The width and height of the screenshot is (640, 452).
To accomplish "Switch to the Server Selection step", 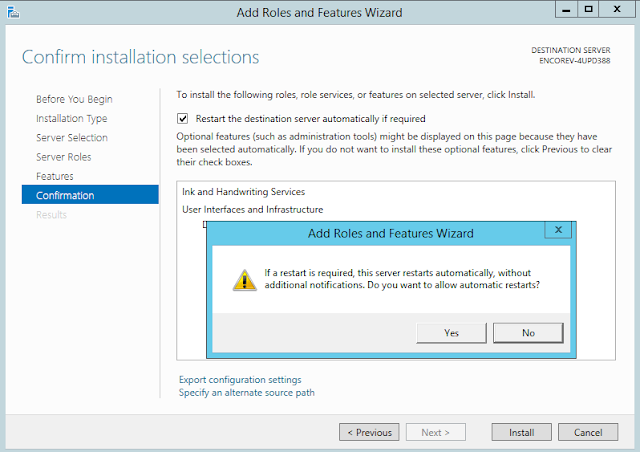I will pos(72,137).
